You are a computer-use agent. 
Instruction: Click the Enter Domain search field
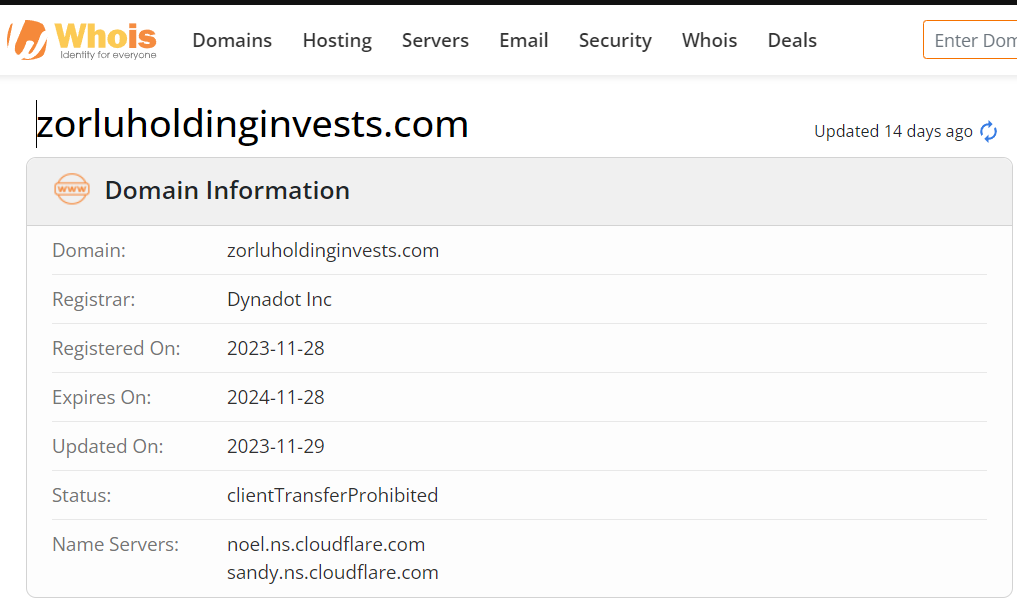coord(970,40)
